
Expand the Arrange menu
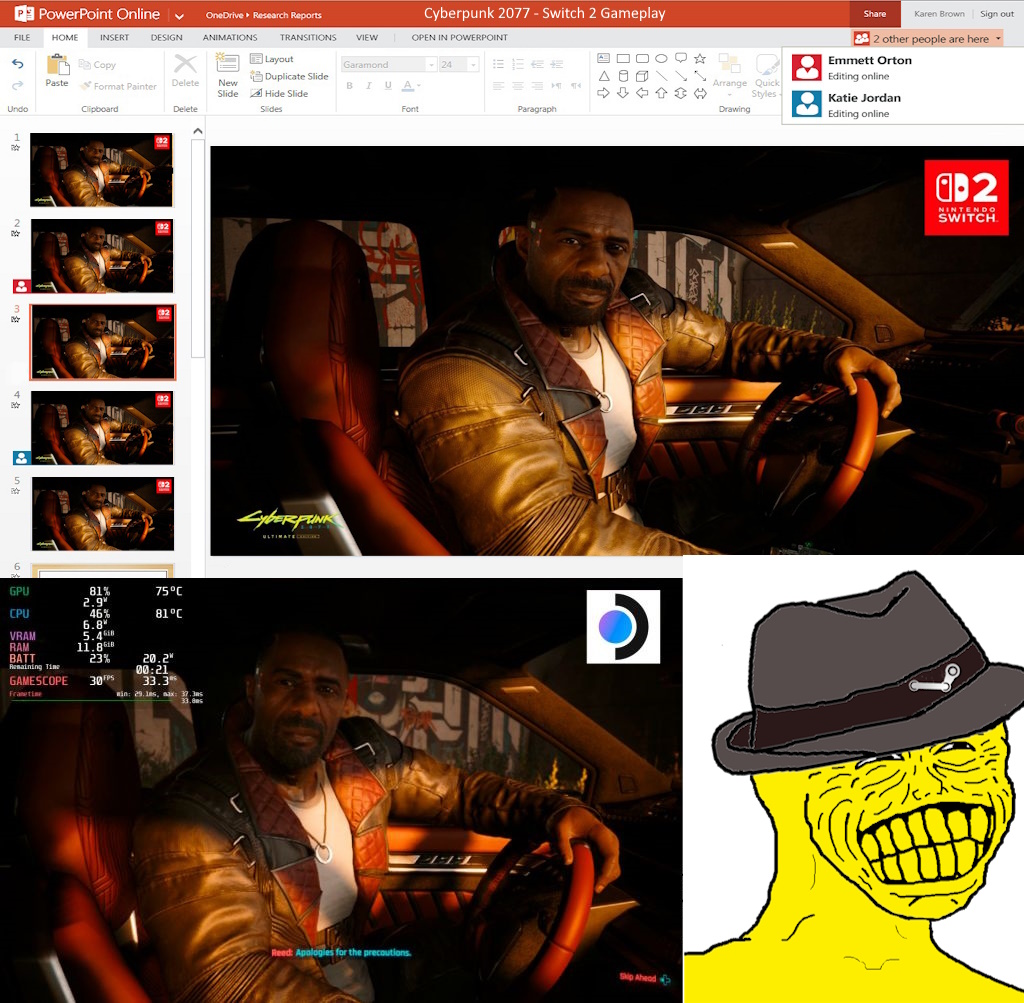729,76
